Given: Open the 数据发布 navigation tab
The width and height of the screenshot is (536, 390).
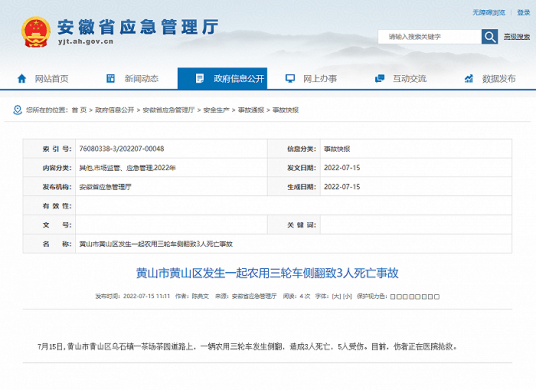Looking at the screenshot, I should pyautogui.click(x=491, y=79).
